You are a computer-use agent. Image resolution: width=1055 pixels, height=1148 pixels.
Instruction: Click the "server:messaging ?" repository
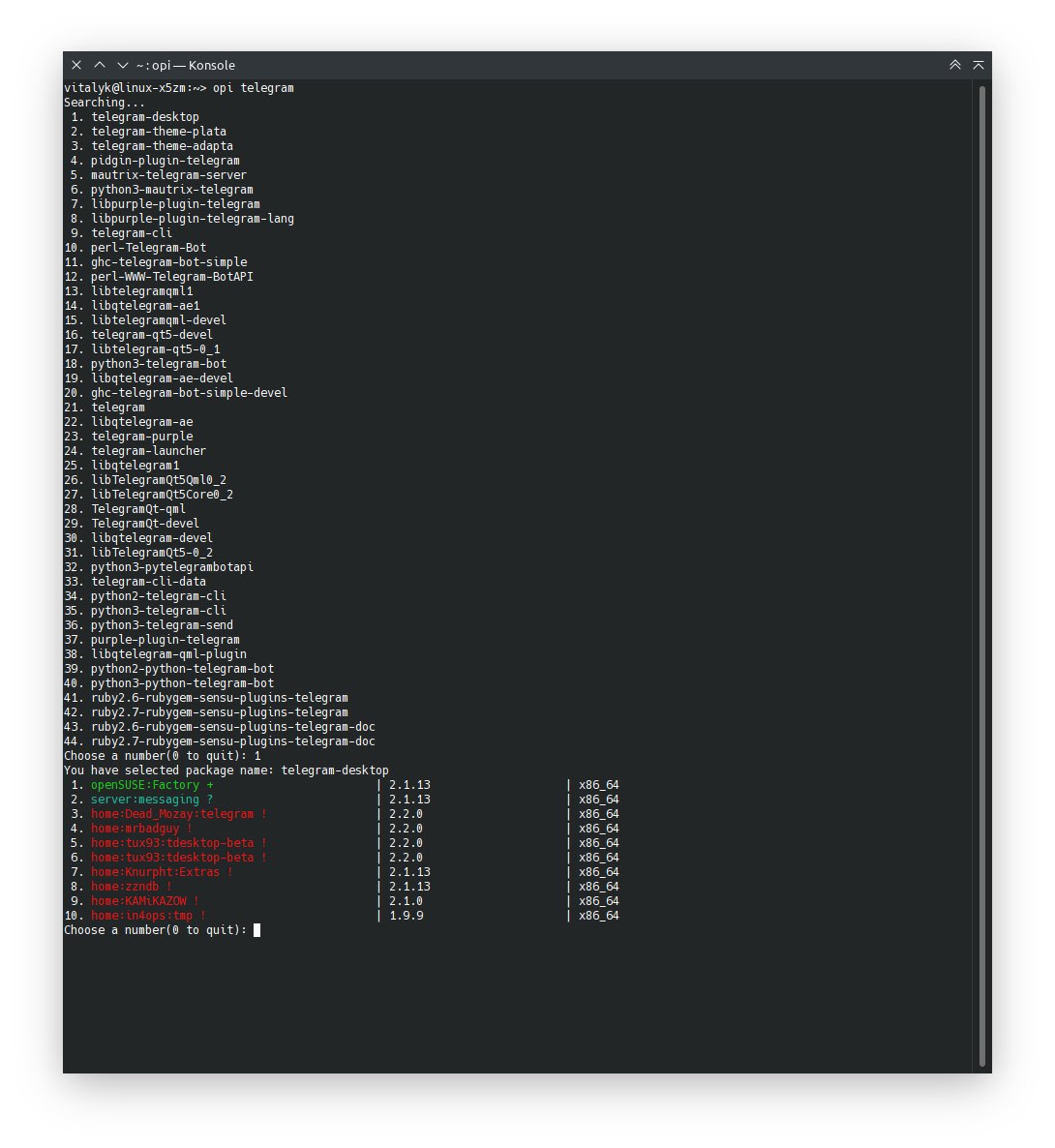point(152,800)
